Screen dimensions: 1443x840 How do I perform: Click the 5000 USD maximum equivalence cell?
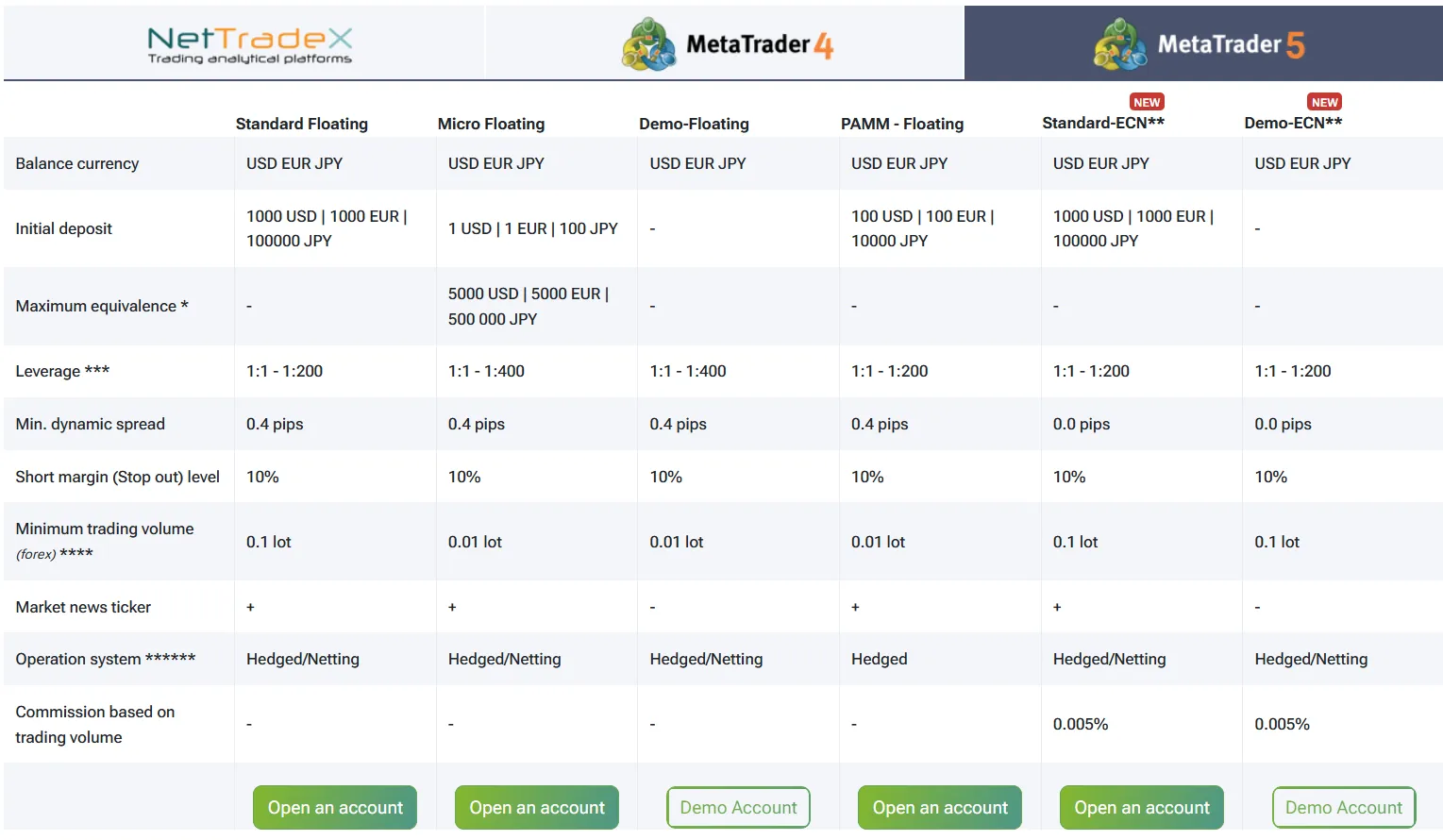(529, 306)
